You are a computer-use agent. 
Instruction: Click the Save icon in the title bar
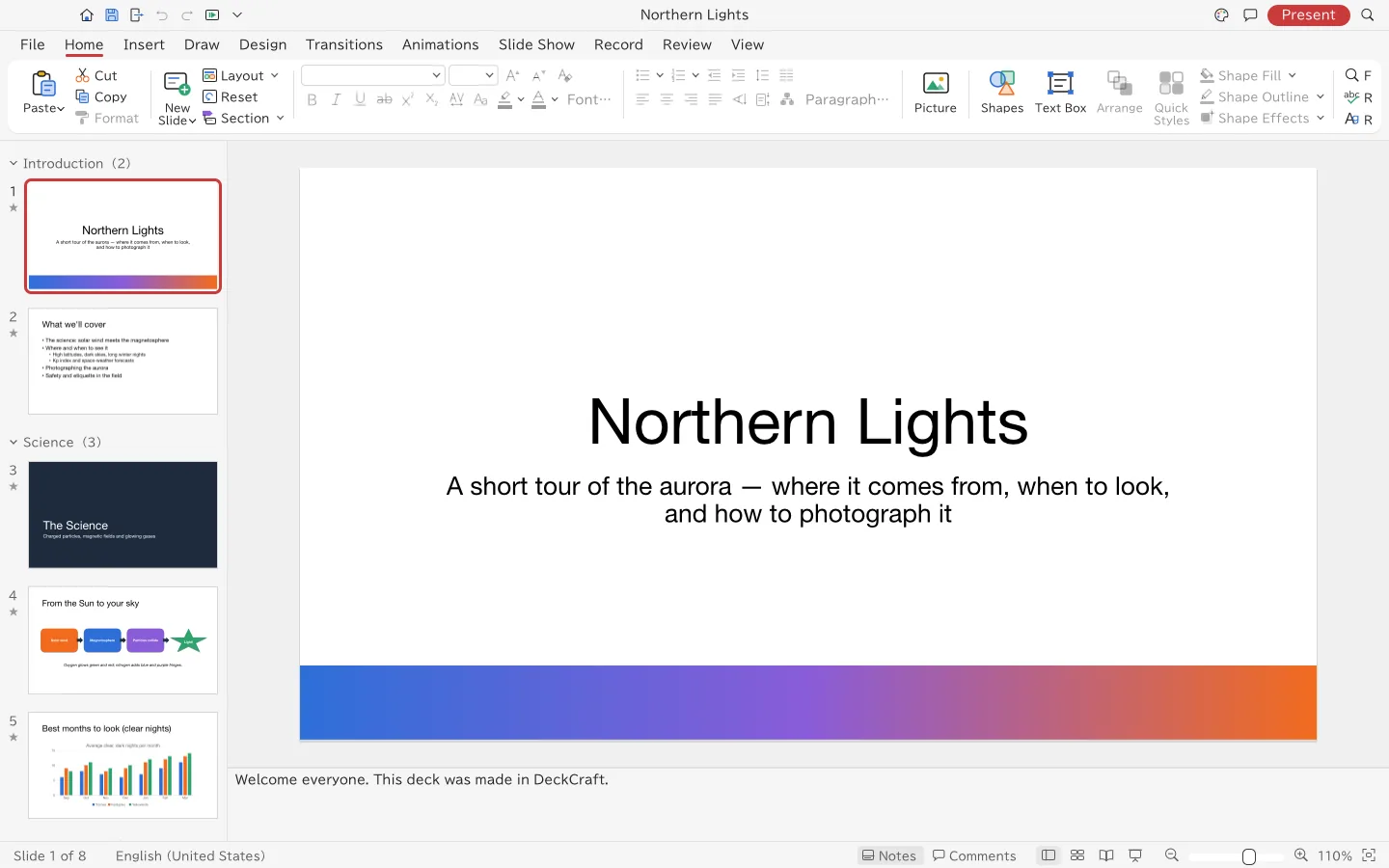pyautogui.click(x=112, y=14)
